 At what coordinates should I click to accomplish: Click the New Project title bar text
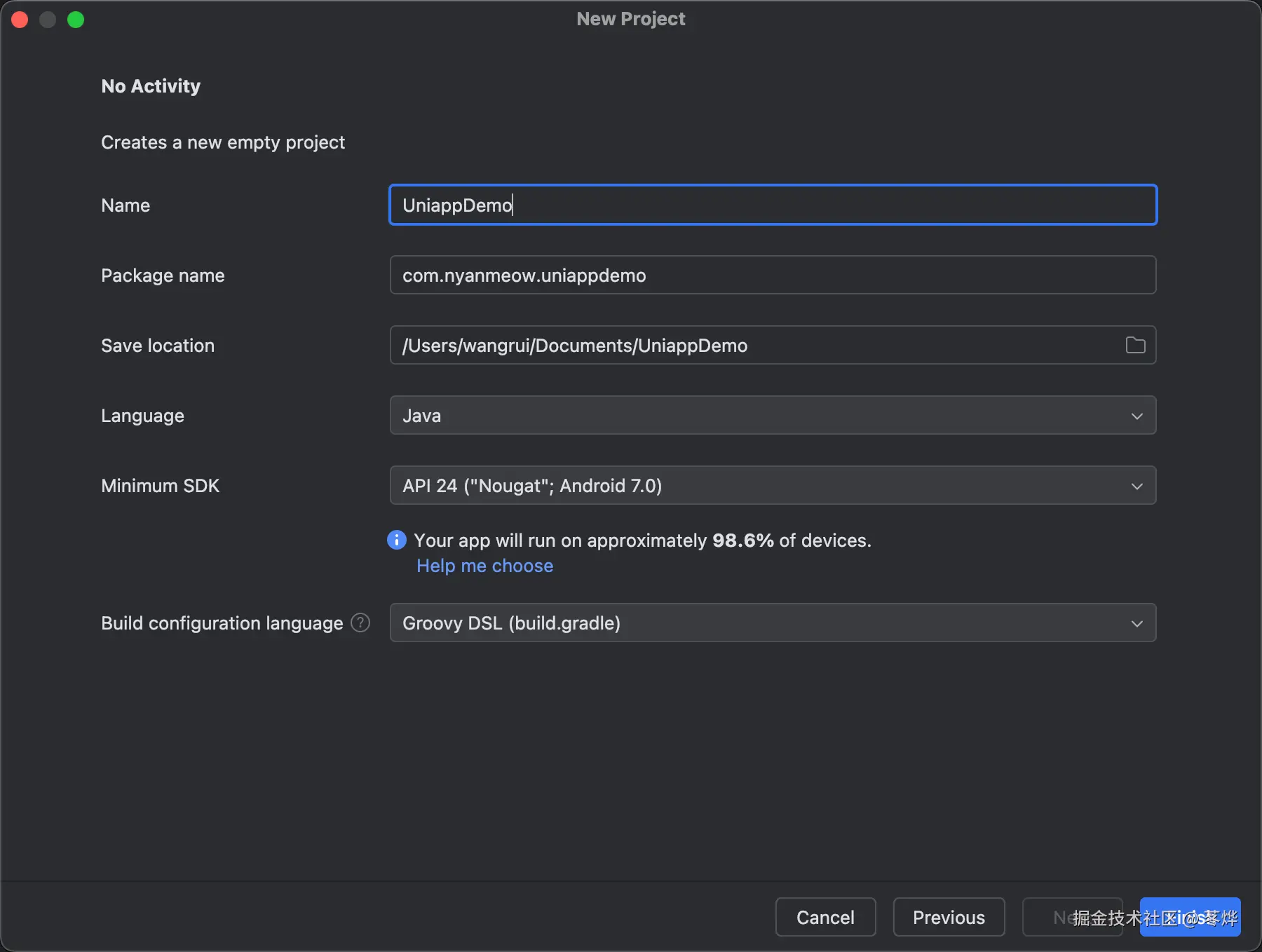coord(631,19)
